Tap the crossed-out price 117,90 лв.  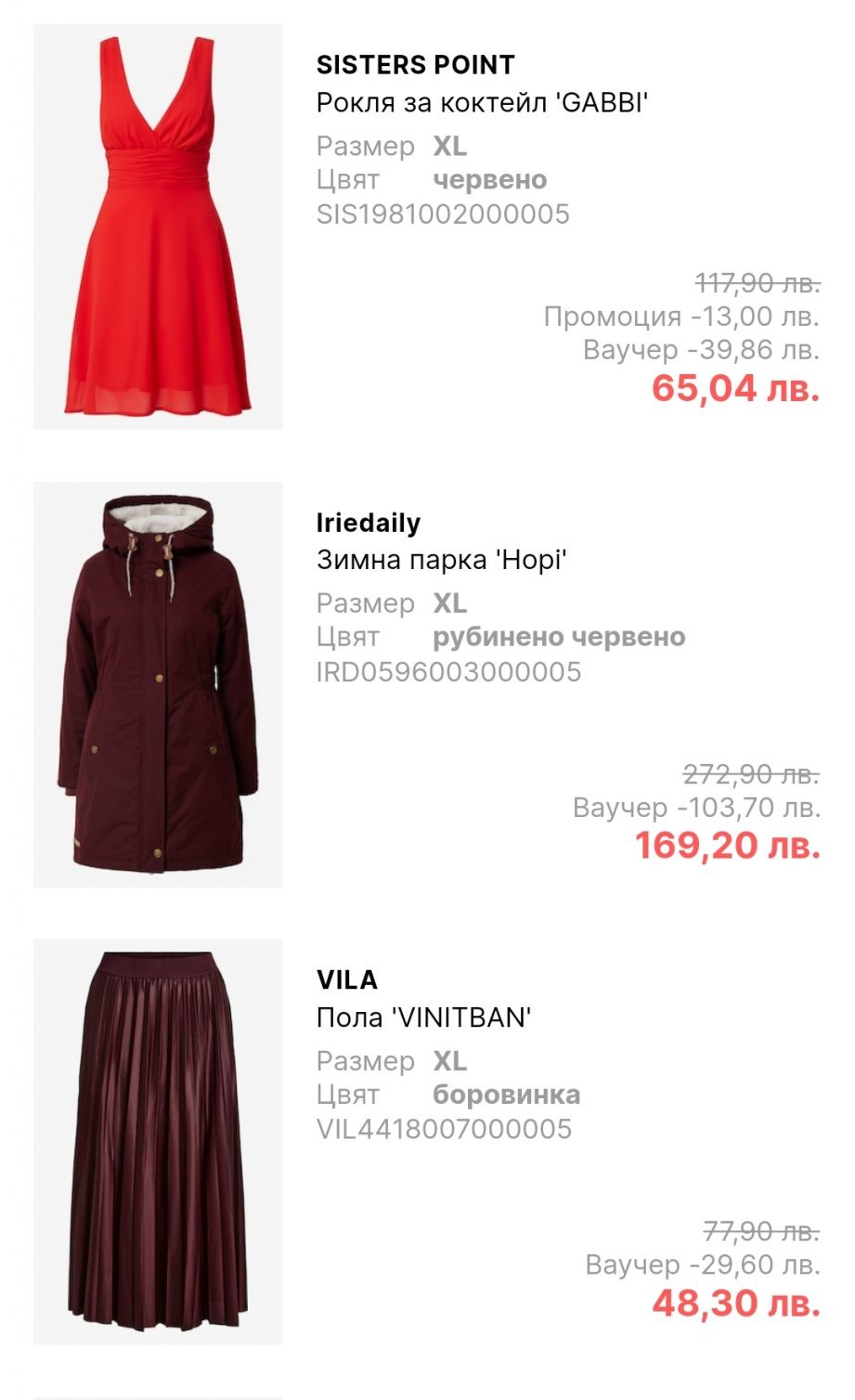758,282
